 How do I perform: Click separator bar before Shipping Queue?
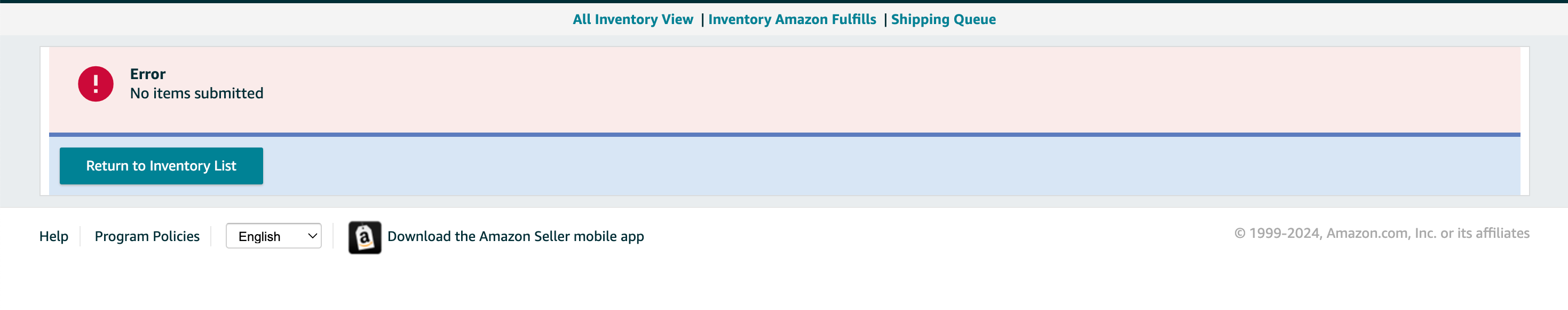(x=885, y=20)
